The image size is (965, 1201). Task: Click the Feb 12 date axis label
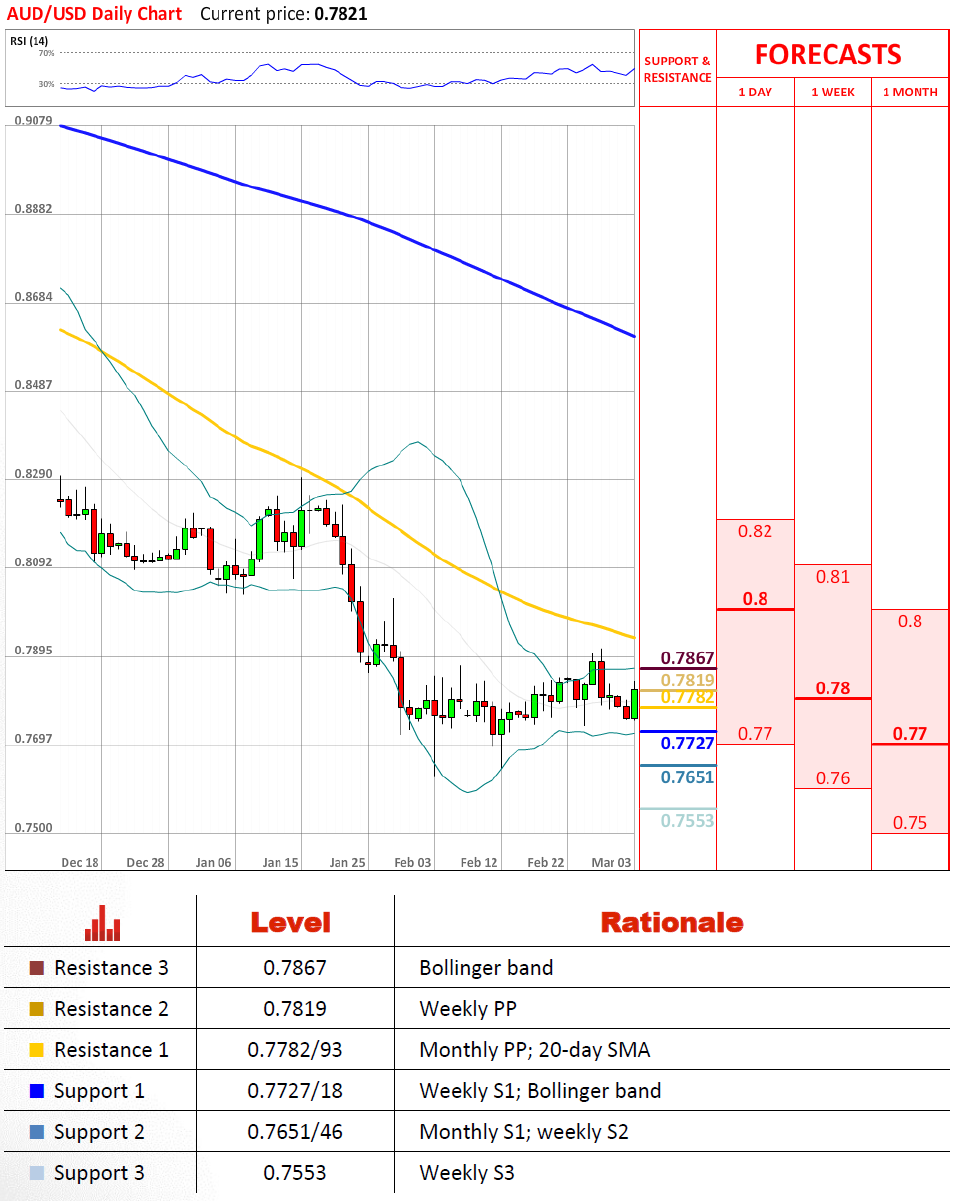pos(479,862)
